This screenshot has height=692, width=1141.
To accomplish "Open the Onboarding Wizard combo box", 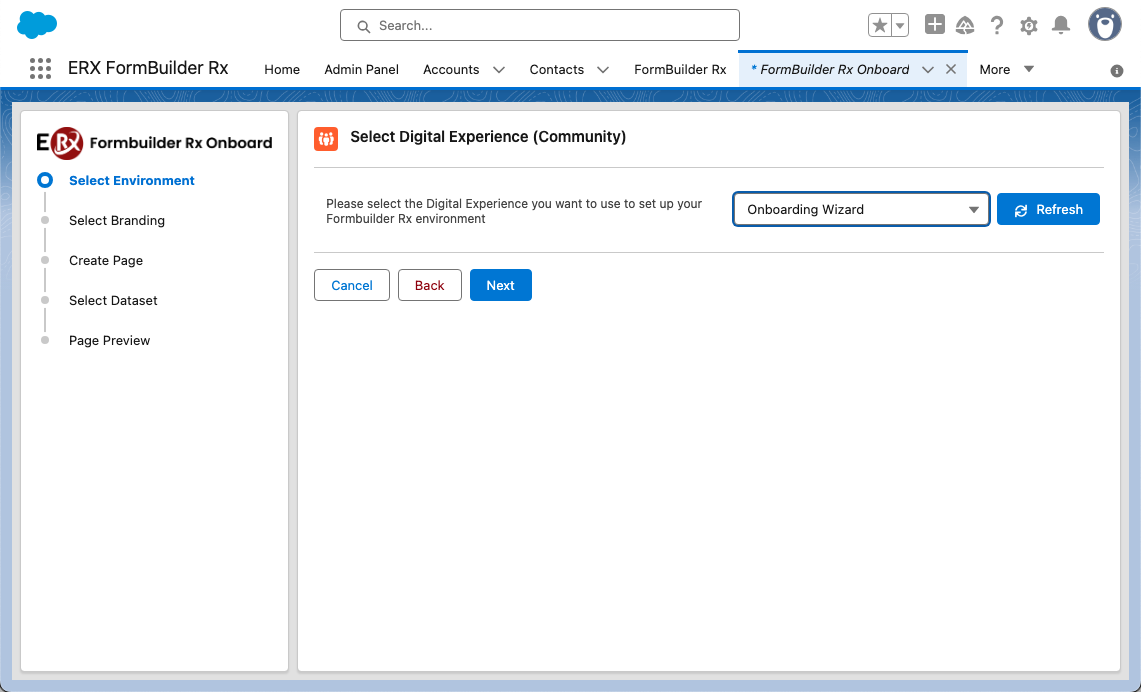I will 861,210.
